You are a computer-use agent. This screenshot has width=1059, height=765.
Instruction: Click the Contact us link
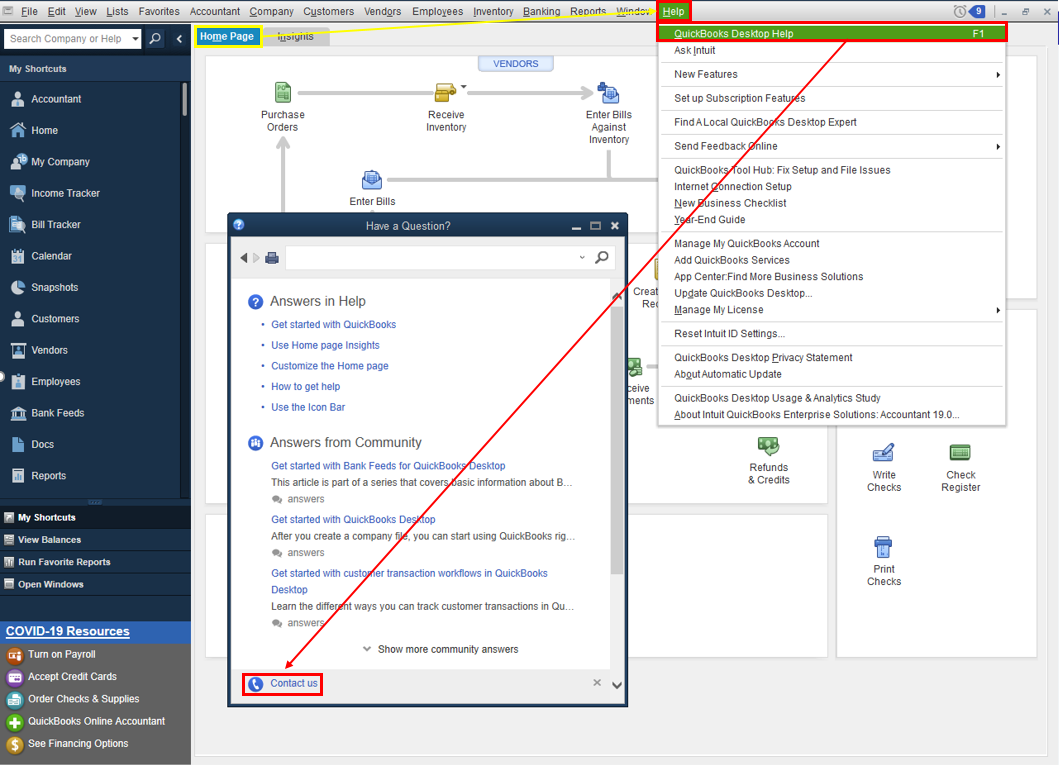(x=293, y=683)
